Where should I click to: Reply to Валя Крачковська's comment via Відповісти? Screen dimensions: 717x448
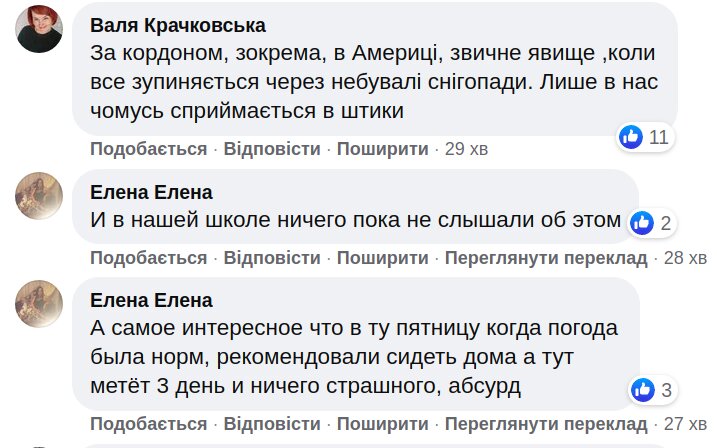click(x=272, y=149)
